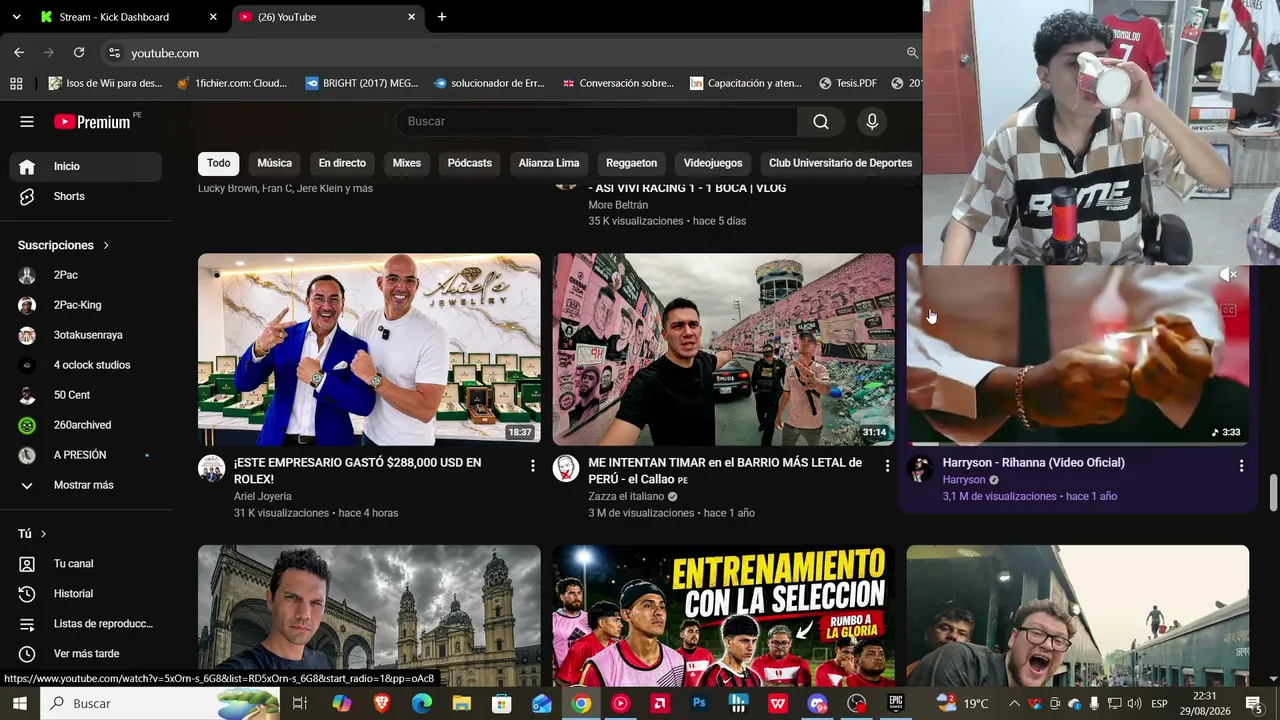Viewport: 1280px width, 720px height.
Task: Select the Música filter chip
Action: [274, 163]
